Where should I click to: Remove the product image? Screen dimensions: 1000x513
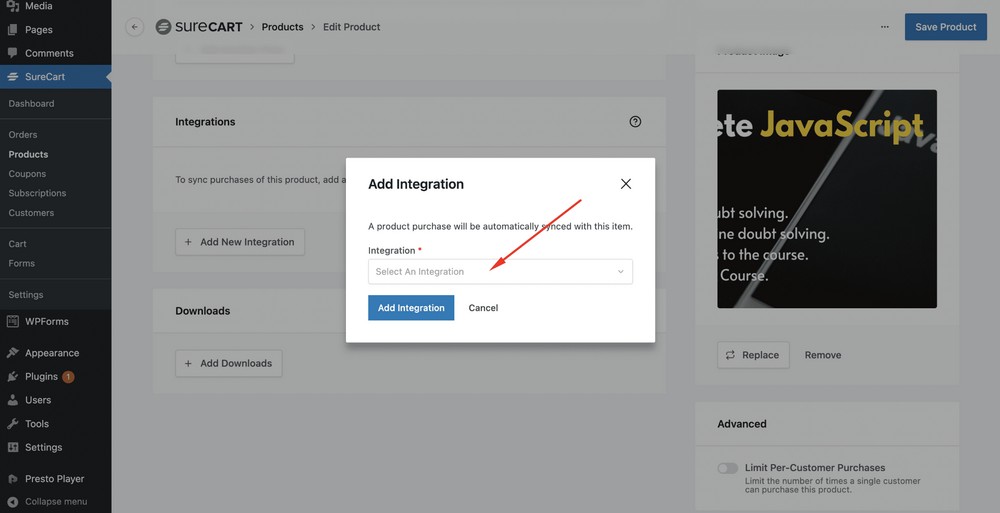click(x=823, y=355)
